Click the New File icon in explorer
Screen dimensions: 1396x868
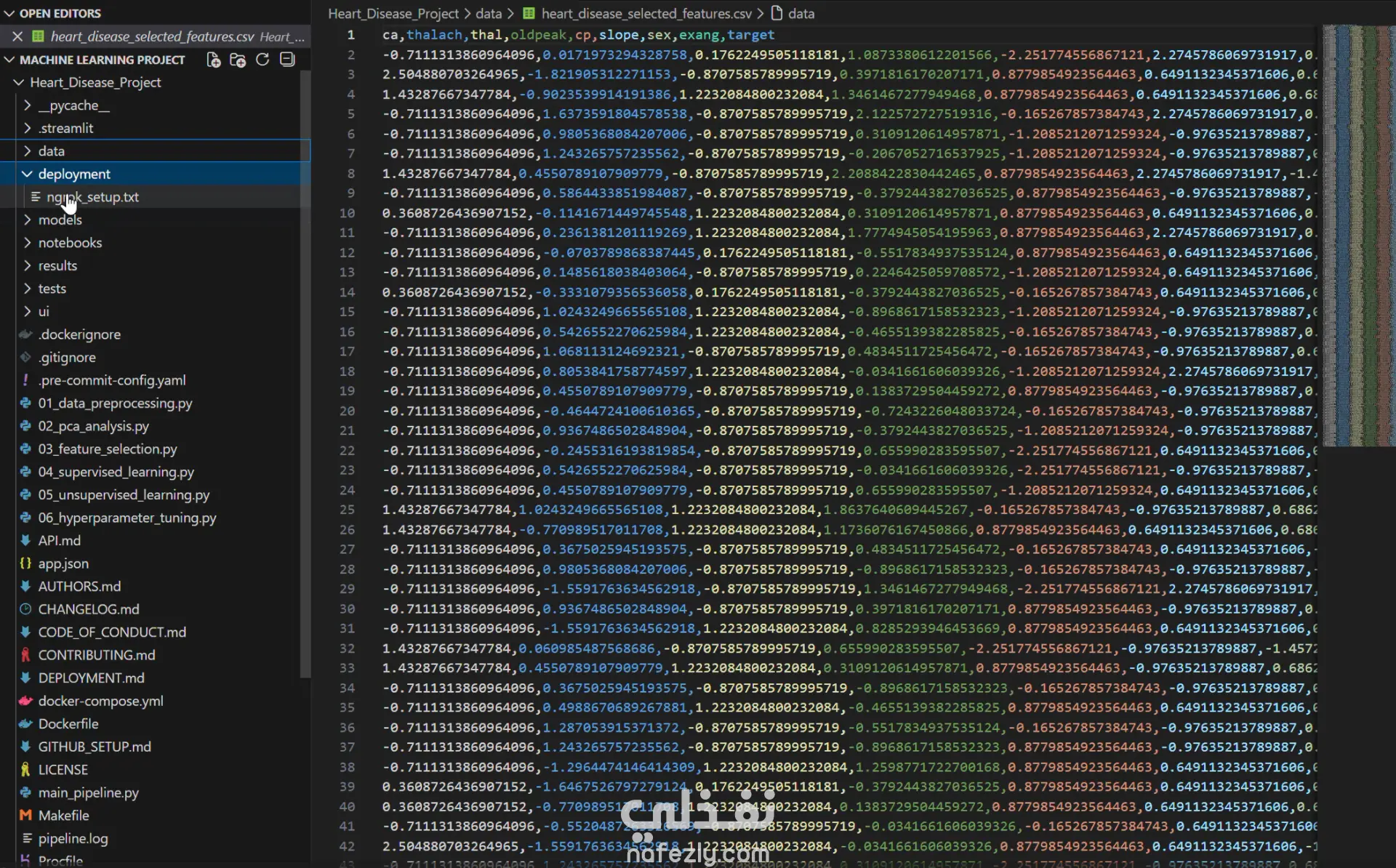(x=214, y=60)
